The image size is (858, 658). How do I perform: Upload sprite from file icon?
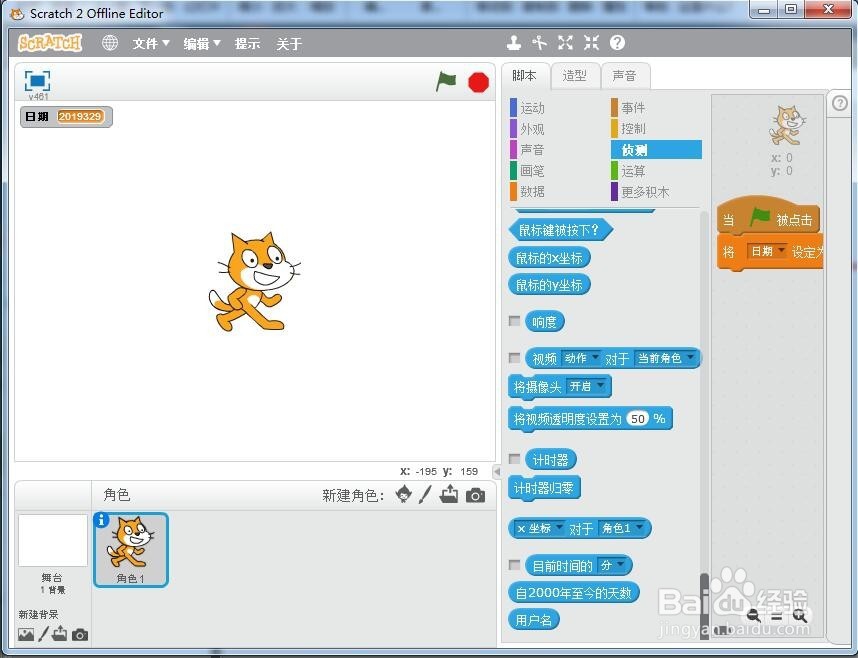point(449,494)
